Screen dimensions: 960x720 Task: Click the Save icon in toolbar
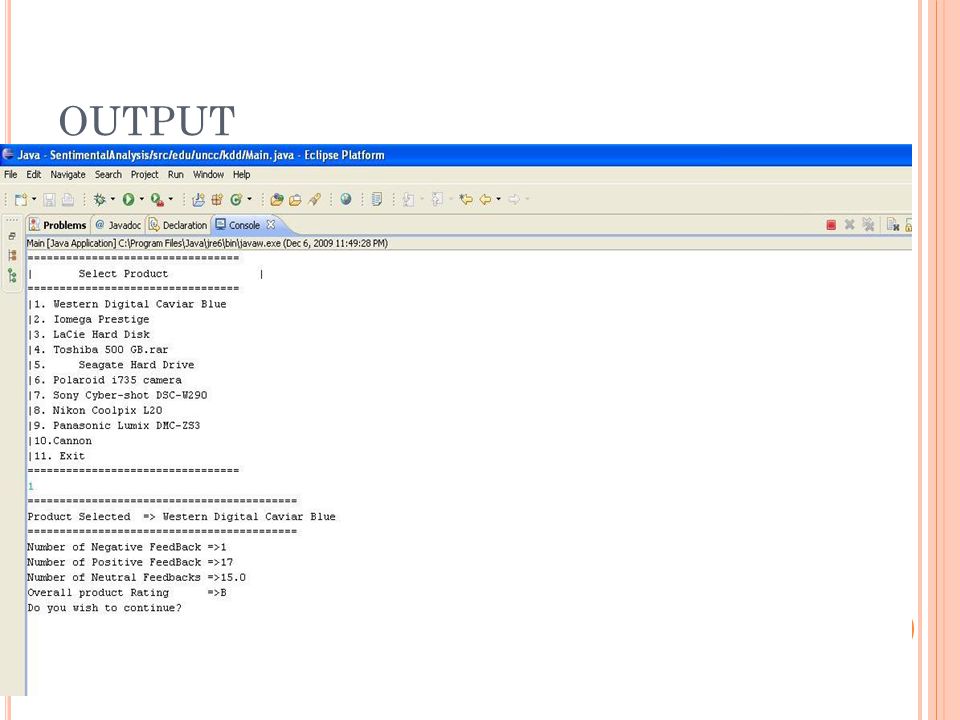click(x=50, y=200)
